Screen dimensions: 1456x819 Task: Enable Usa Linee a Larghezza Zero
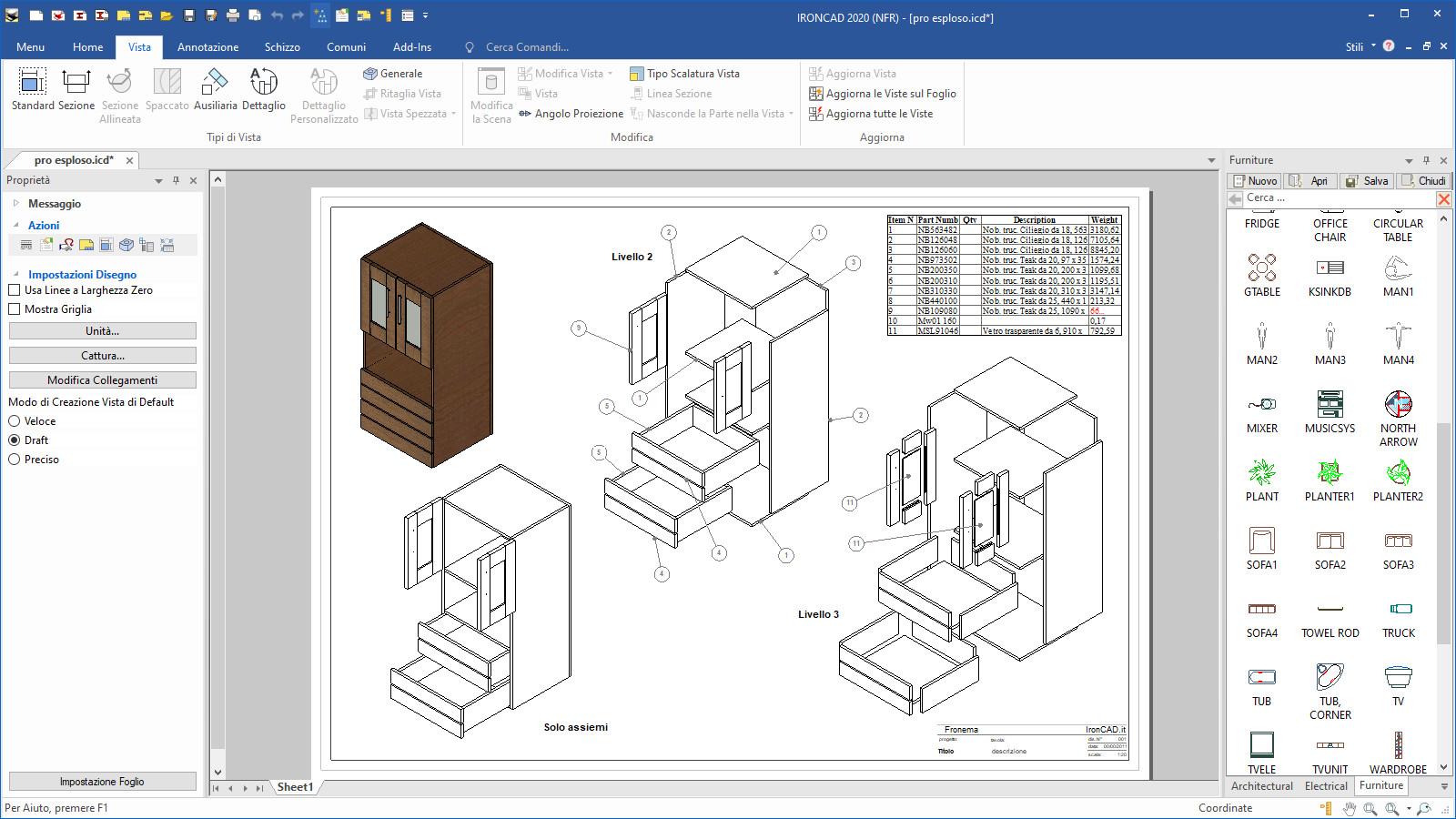(15, 290)
